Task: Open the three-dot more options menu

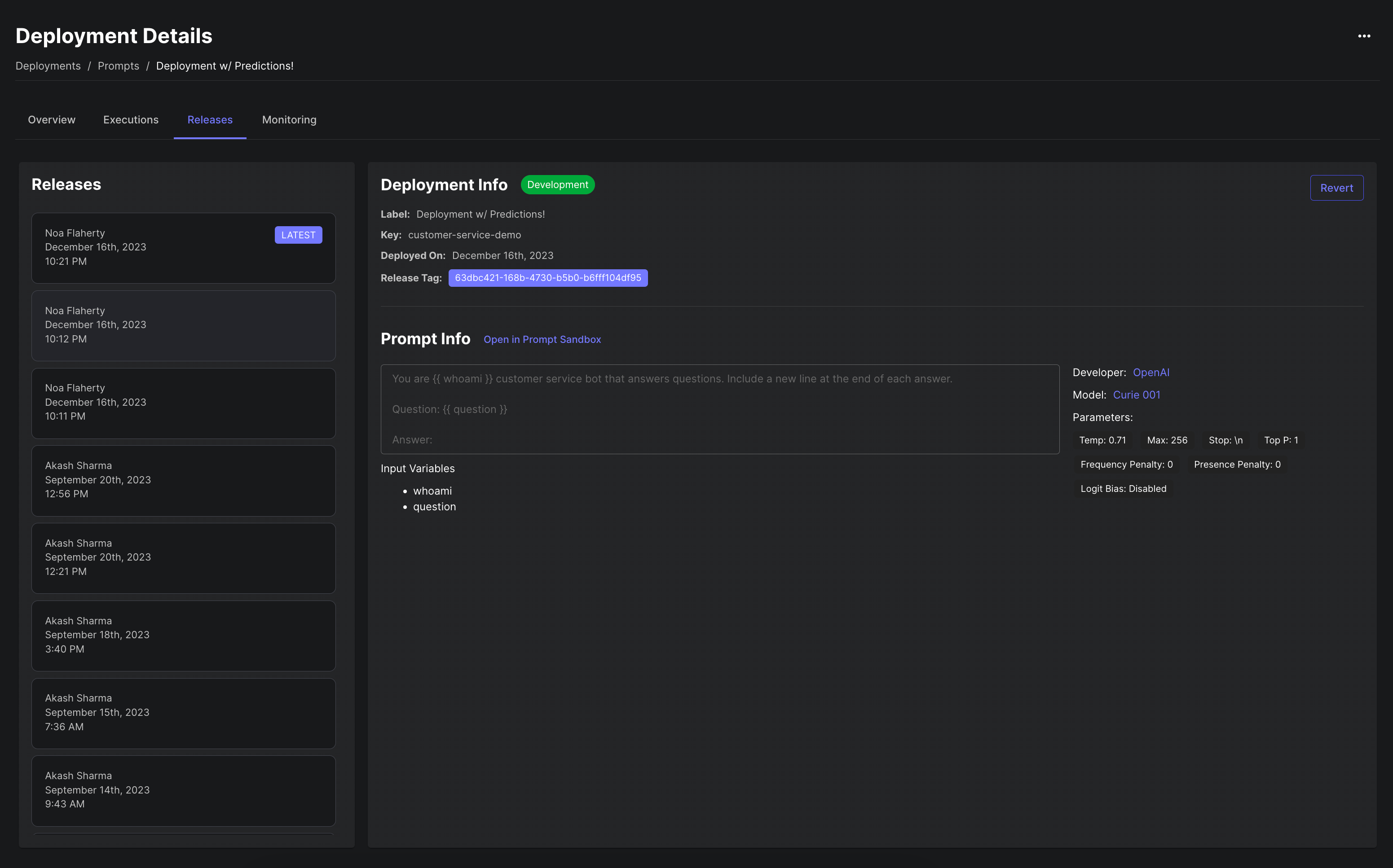Action: (x=1364, y=36)
